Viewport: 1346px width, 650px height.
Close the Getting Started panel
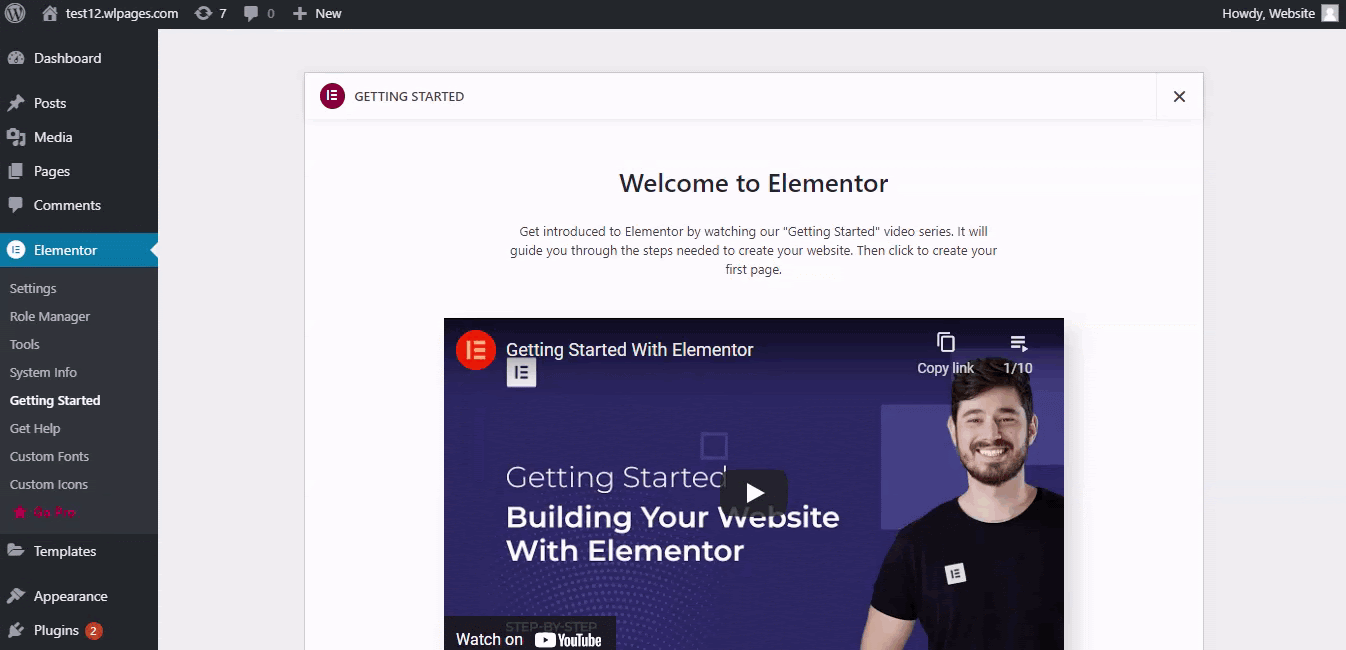[1179, 96]
